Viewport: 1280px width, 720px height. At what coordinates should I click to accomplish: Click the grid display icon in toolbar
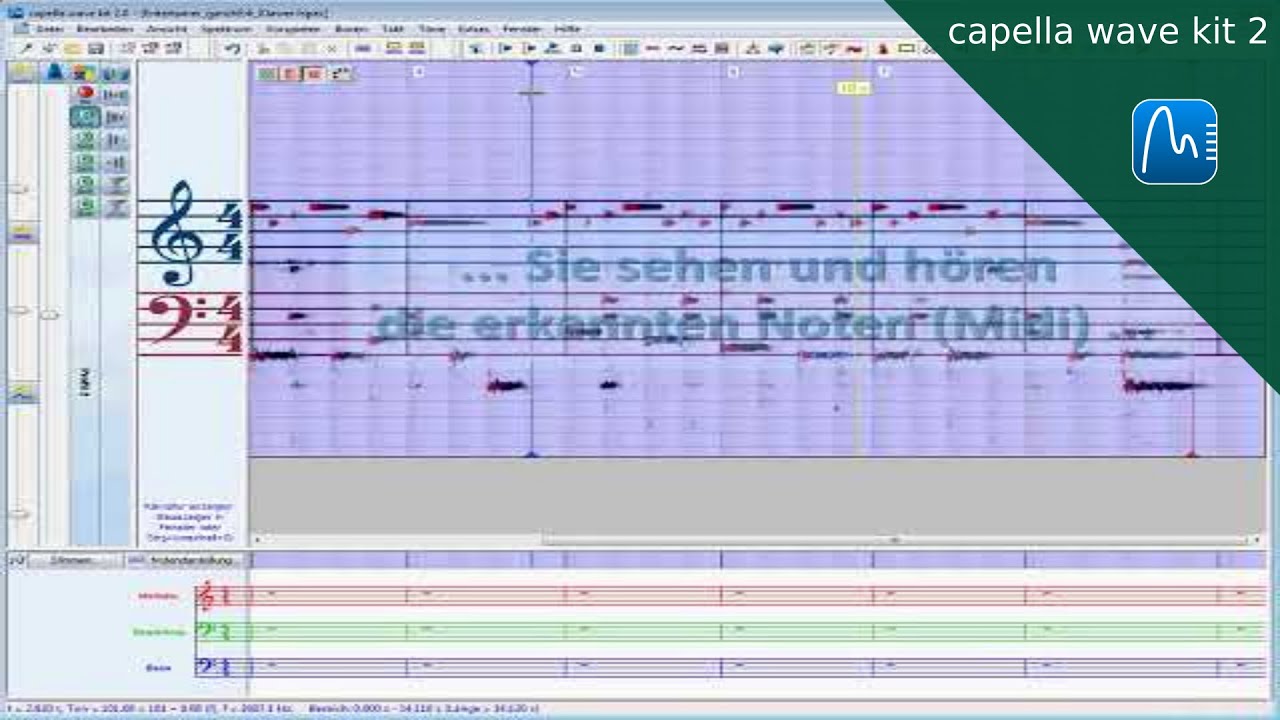coord(630,47)
